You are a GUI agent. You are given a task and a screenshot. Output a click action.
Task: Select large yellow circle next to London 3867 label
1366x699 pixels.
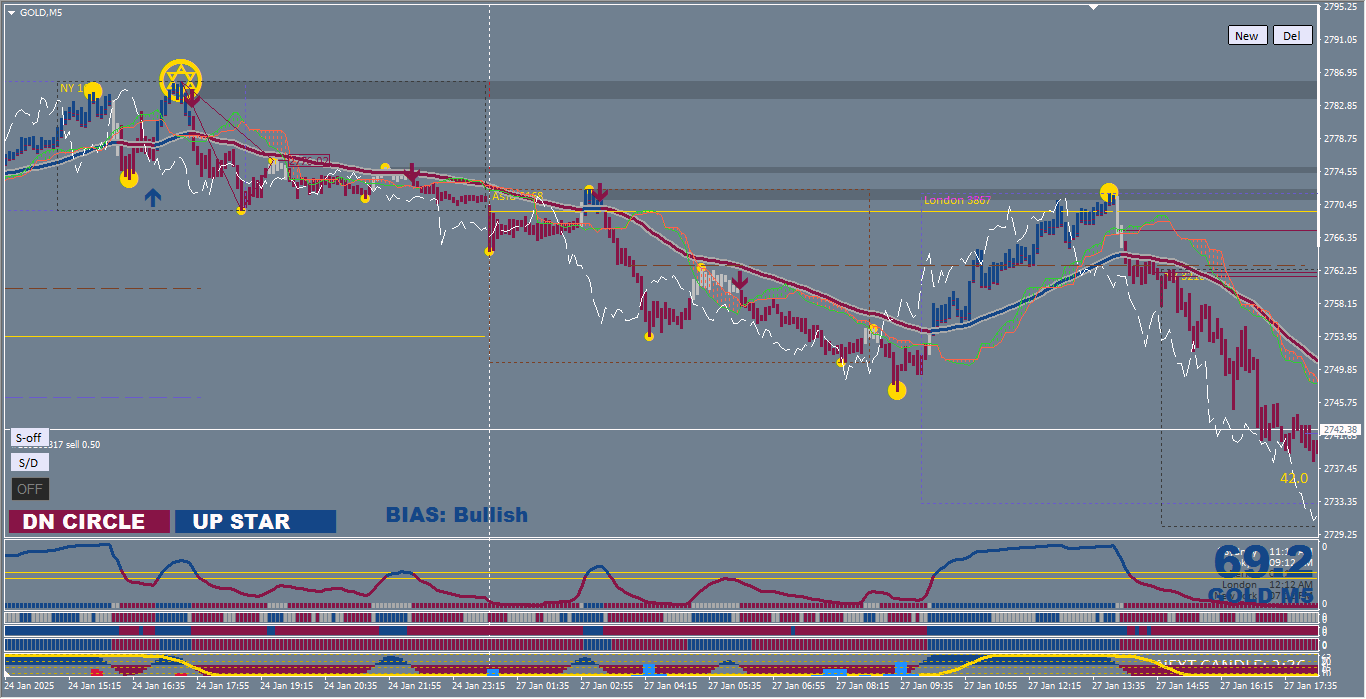[1109, 191]
